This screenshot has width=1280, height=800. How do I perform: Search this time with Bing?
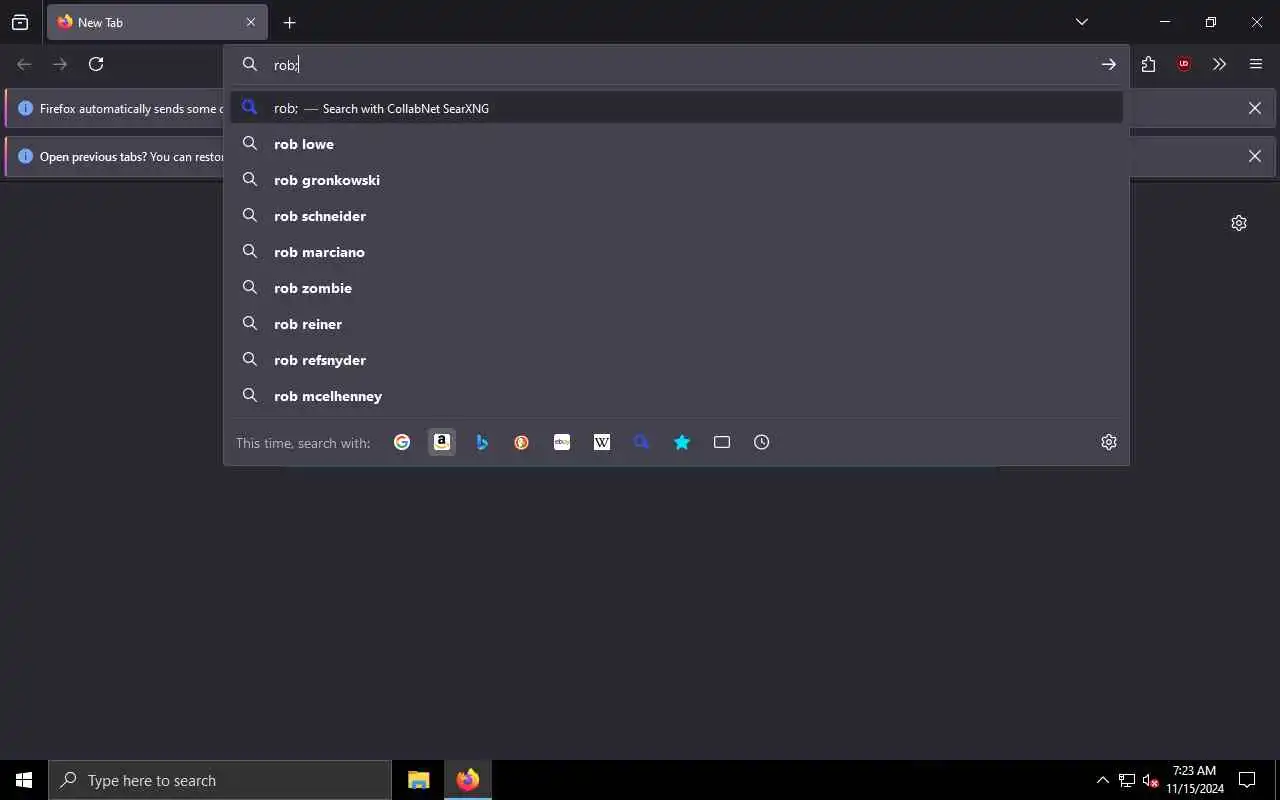(x=482, y=442)
